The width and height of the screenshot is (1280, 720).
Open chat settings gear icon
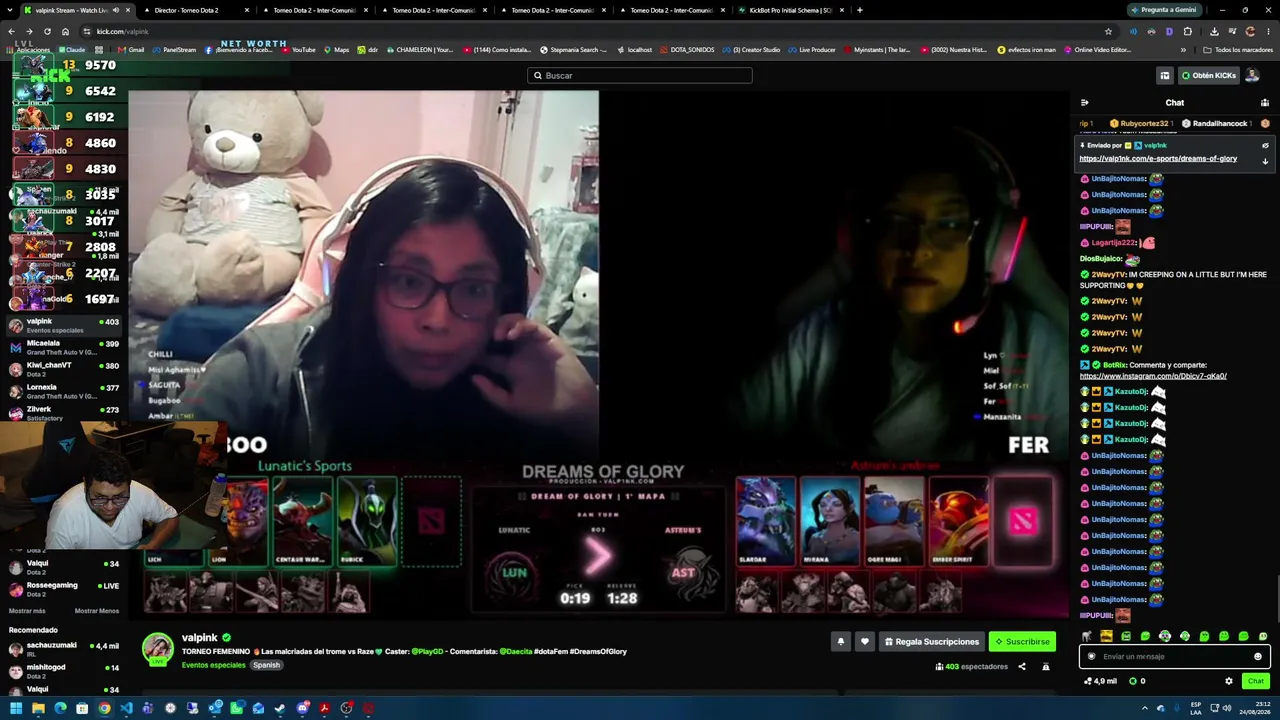tap(1229, 681)
